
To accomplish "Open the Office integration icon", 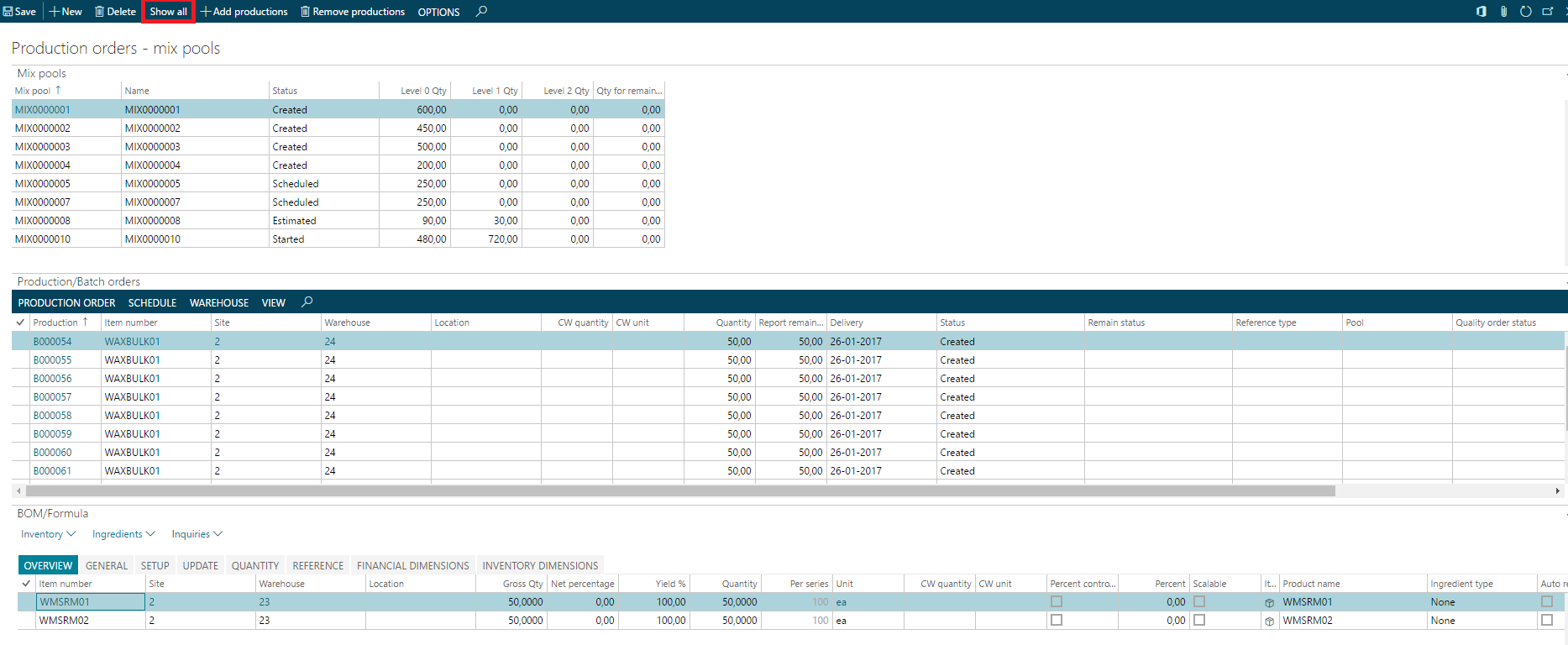I will [x=1481, y=12].
